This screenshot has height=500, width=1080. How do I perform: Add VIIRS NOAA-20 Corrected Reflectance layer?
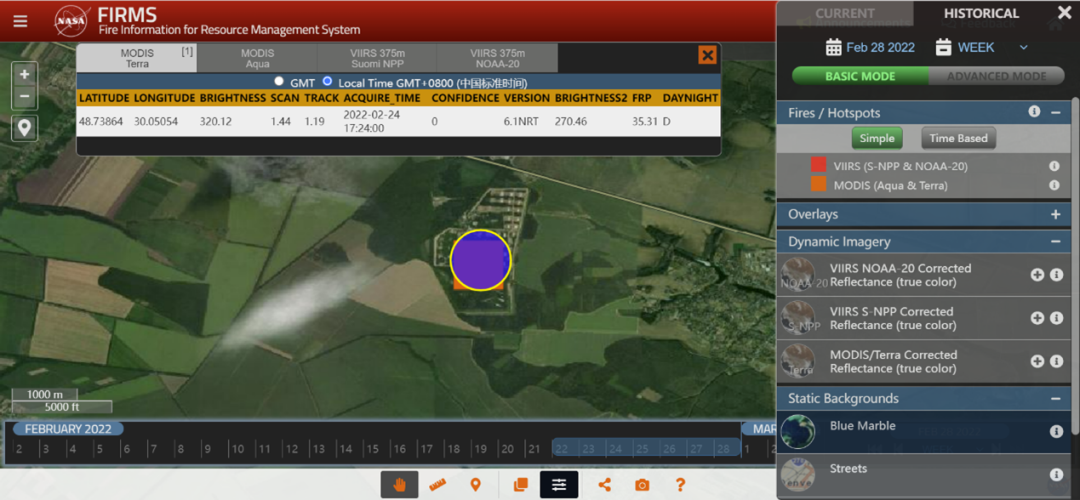(1037, 275)
